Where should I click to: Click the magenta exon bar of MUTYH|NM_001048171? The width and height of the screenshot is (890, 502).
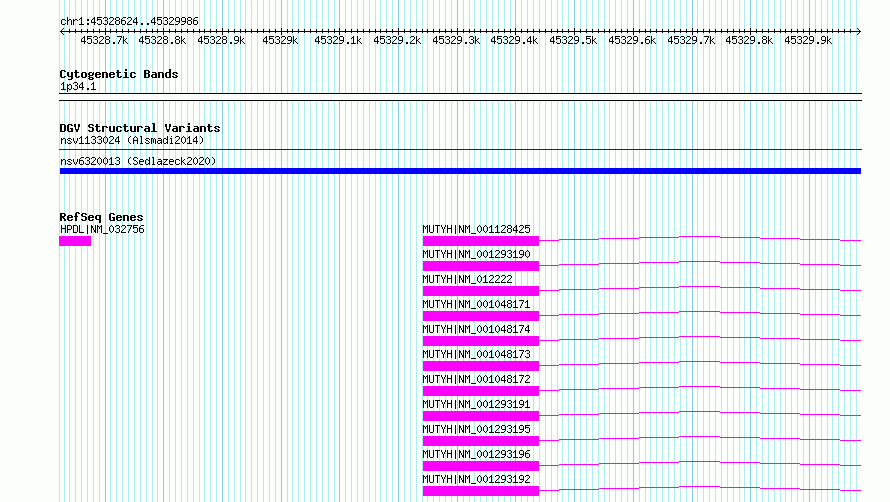481,316
